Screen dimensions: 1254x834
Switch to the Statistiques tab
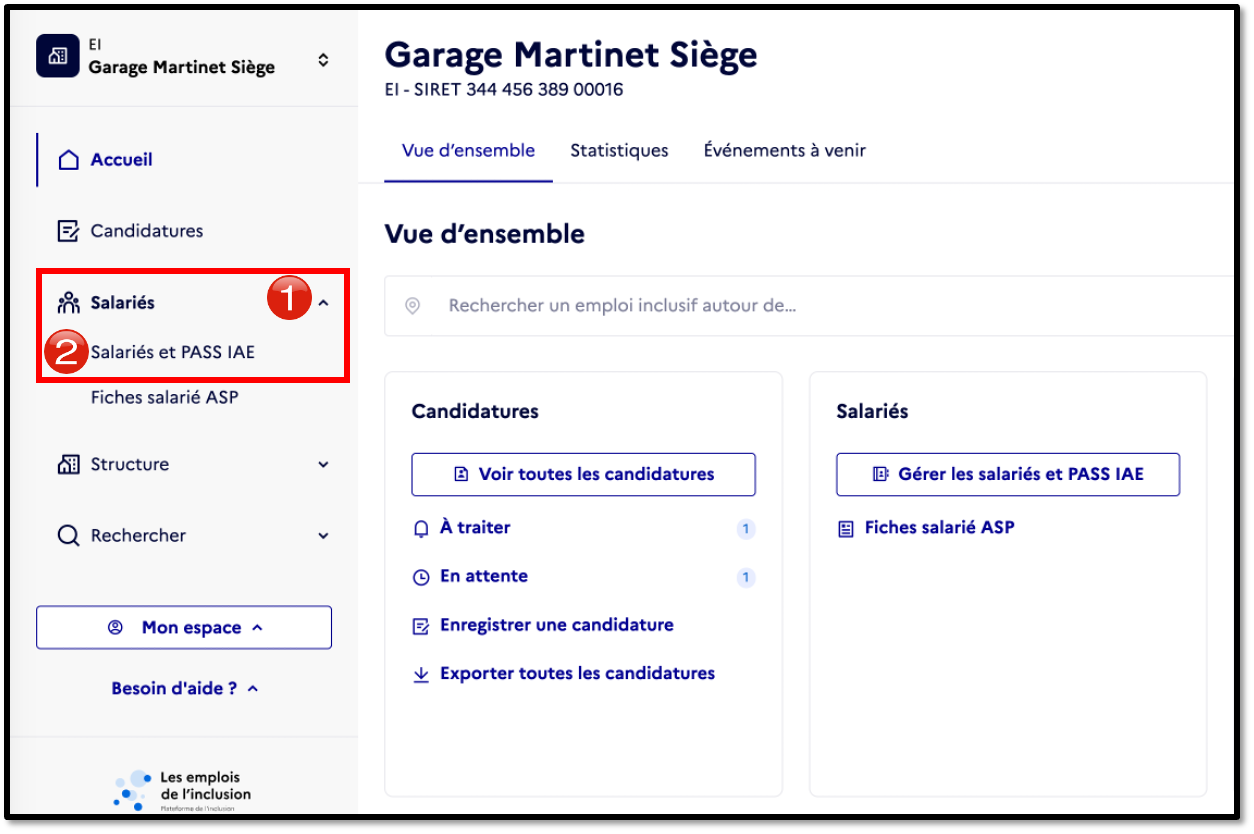point(619,151)
